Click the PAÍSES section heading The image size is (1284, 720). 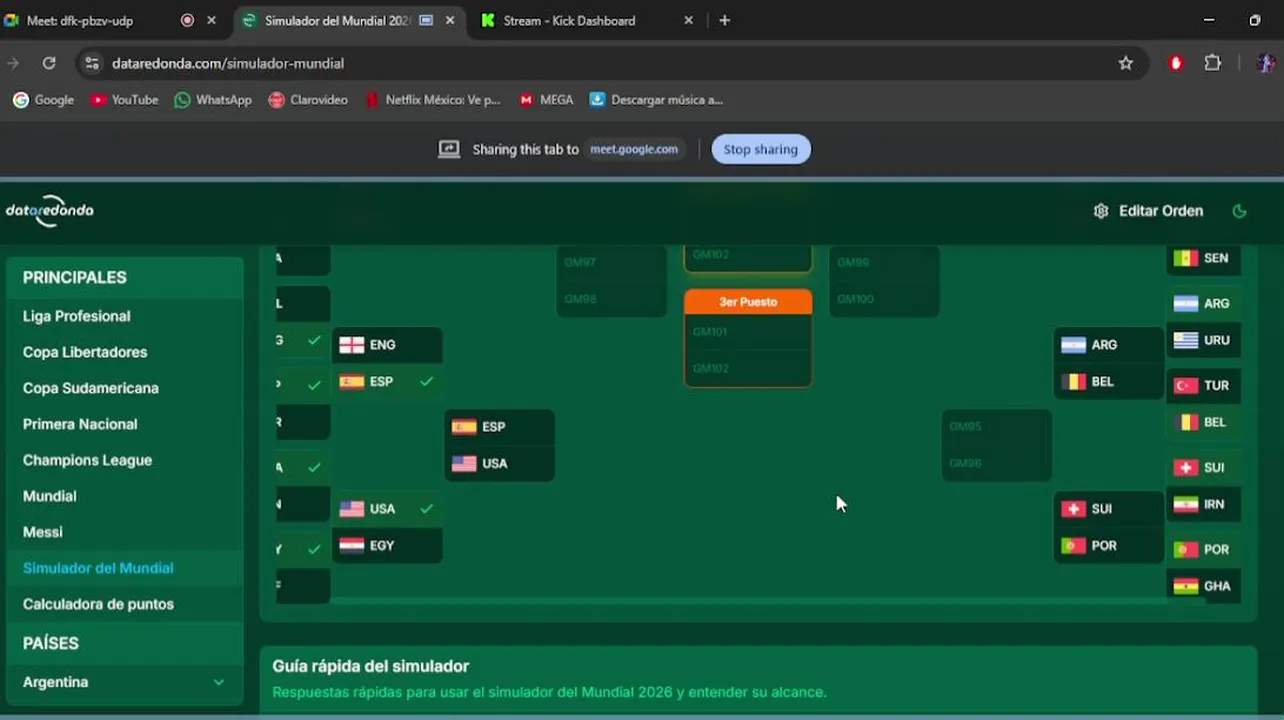click(51, 643)
